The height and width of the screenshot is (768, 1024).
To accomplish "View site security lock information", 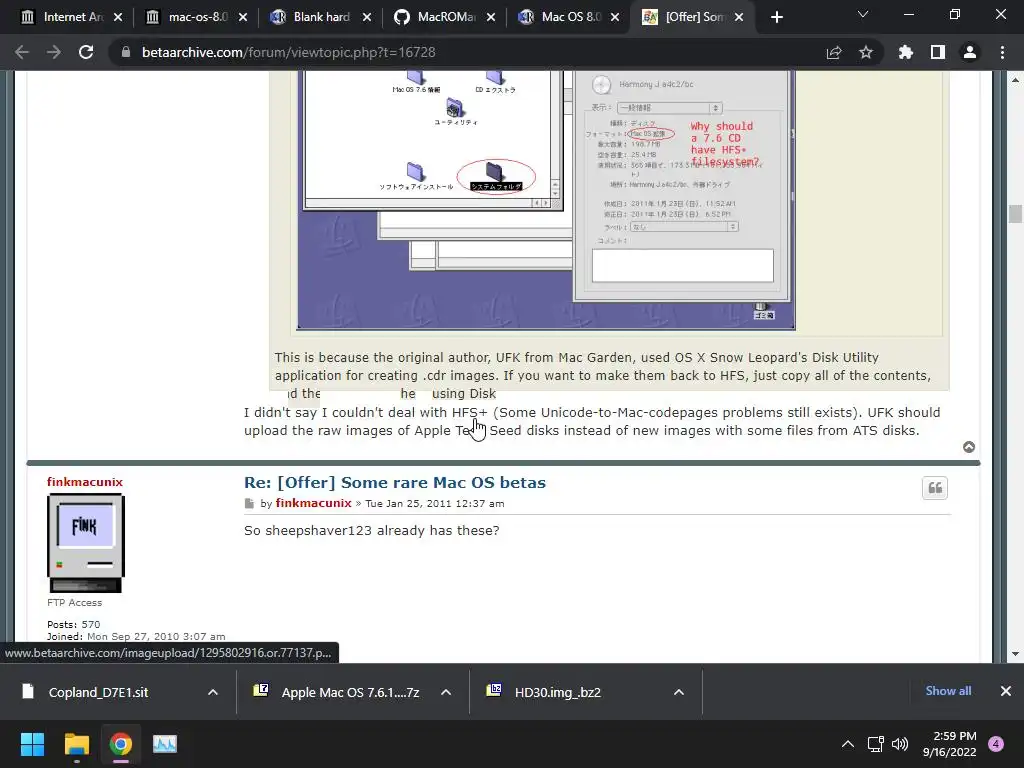I will coord(126,52).
